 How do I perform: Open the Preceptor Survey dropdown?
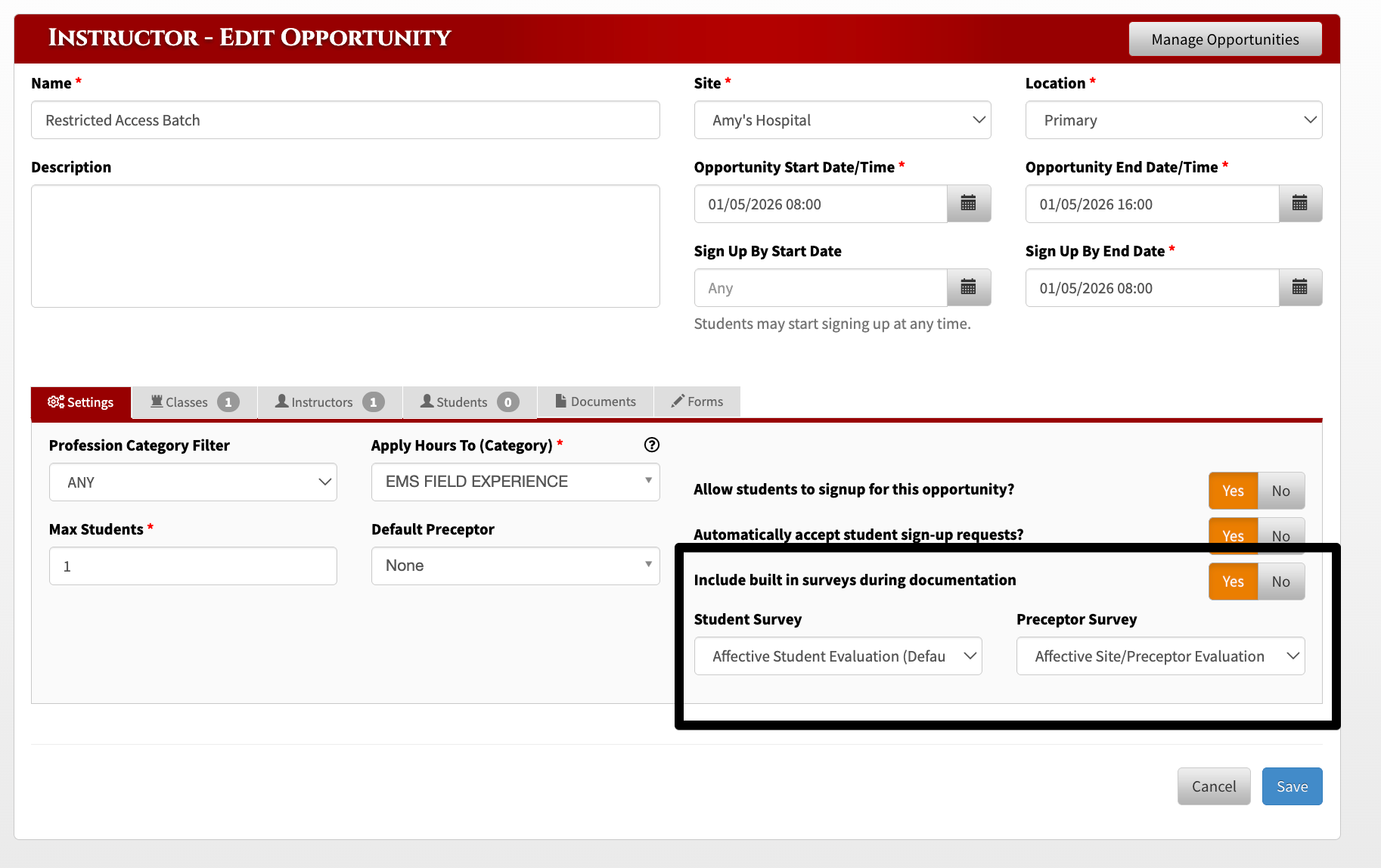1160,656
